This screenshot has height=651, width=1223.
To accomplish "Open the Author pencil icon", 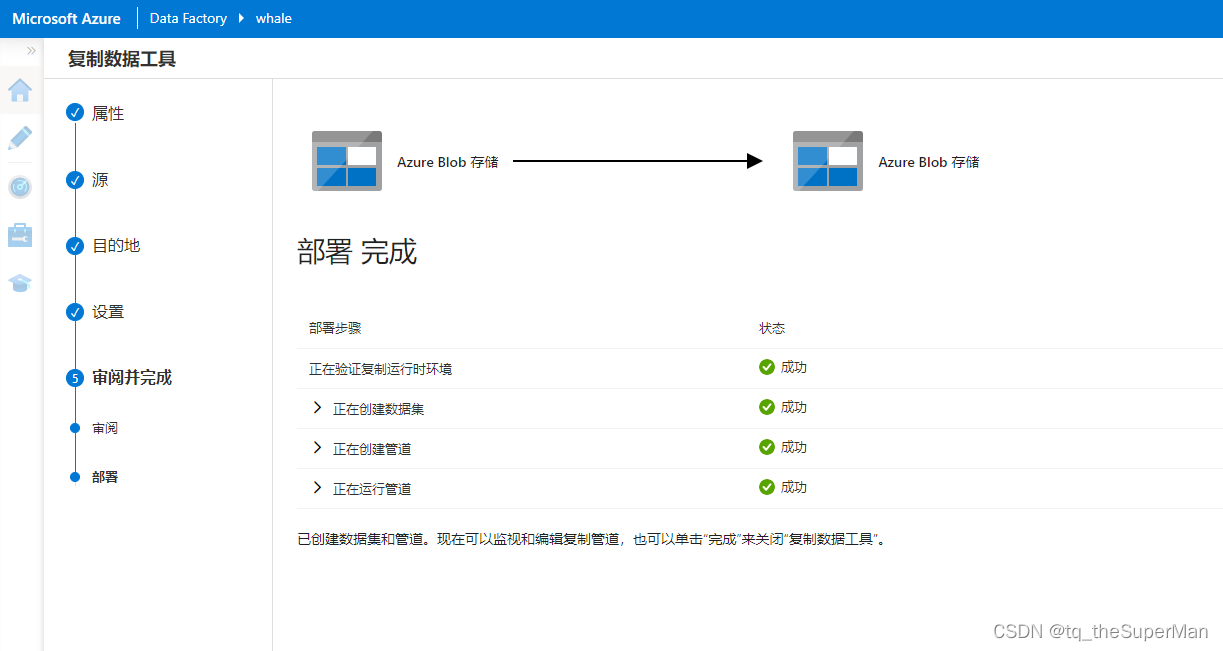I will tap(20, 138).
